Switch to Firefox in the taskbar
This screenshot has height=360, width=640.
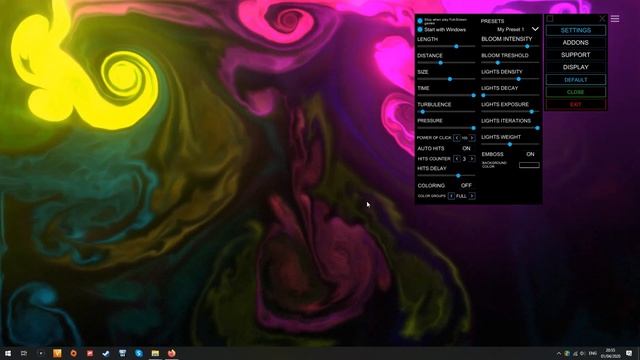click(x=171, y=353)
